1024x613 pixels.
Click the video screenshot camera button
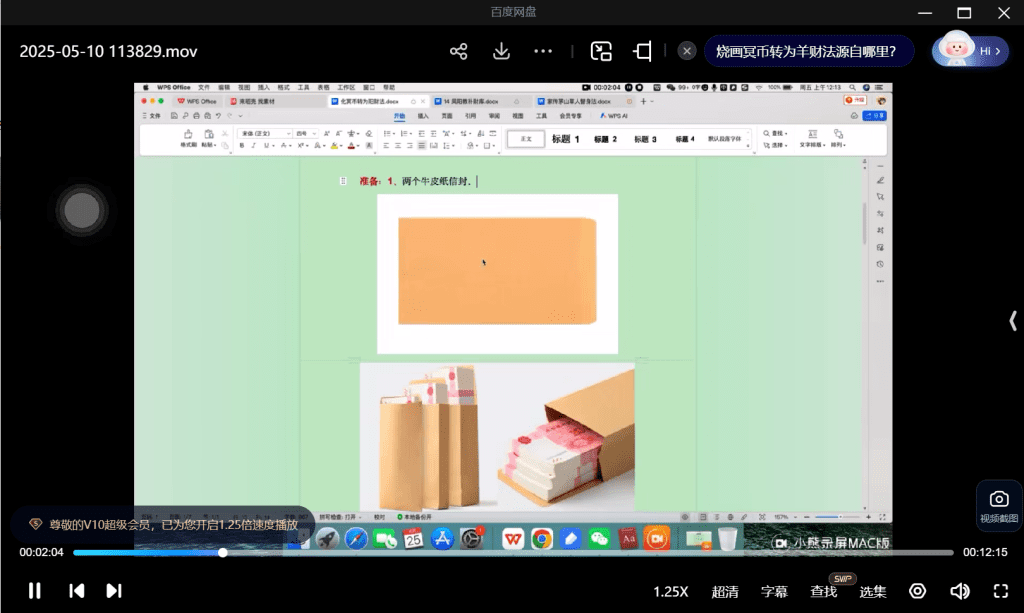[998, 504]
